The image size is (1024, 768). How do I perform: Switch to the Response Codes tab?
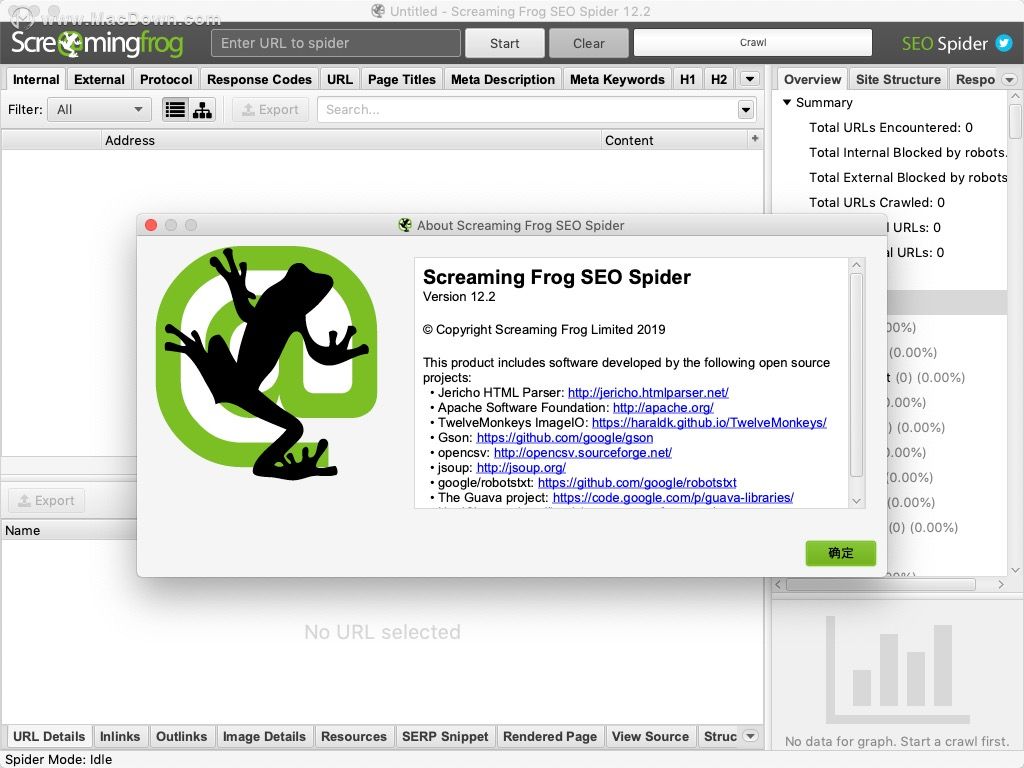(259, 80)
